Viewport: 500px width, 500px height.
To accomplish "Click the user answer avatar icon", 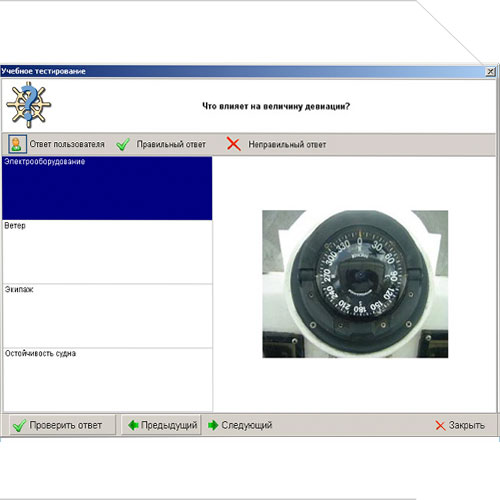I will click(17, 144).
